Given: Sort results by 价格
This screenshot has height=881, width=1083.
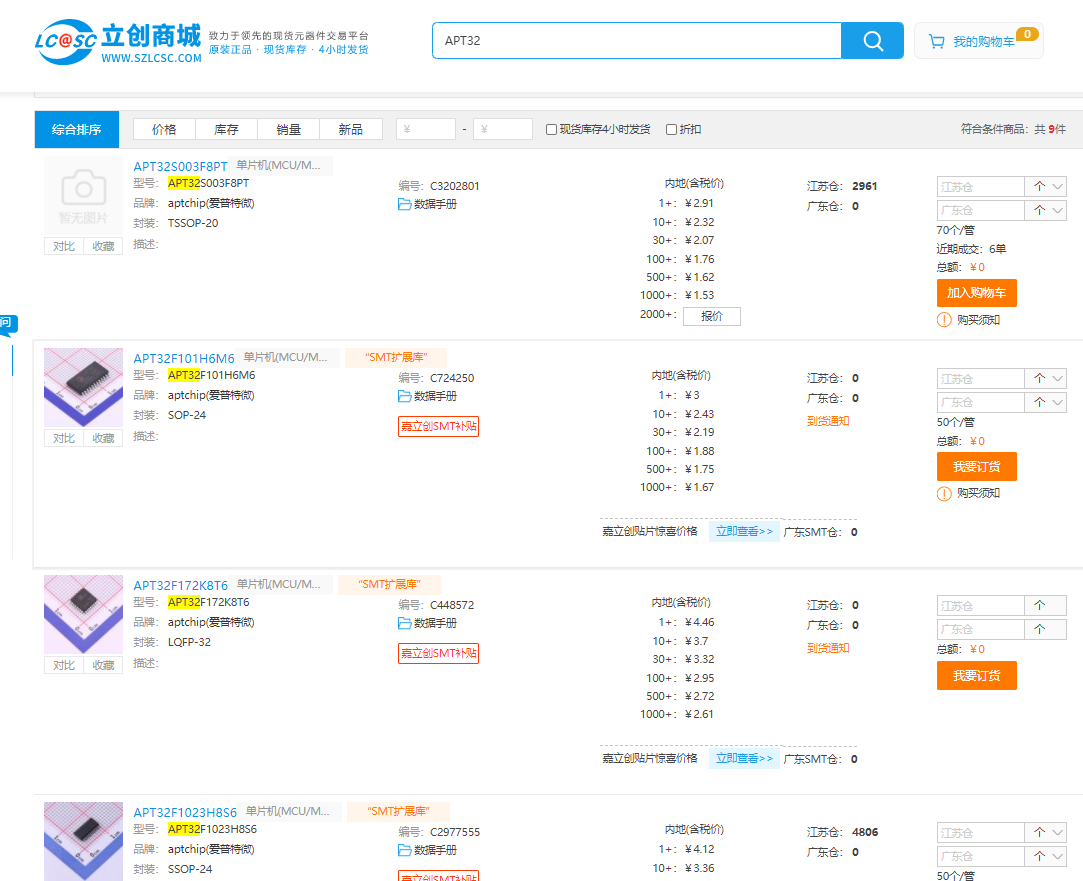Looking at the screenshot, I should coord(164,129).
